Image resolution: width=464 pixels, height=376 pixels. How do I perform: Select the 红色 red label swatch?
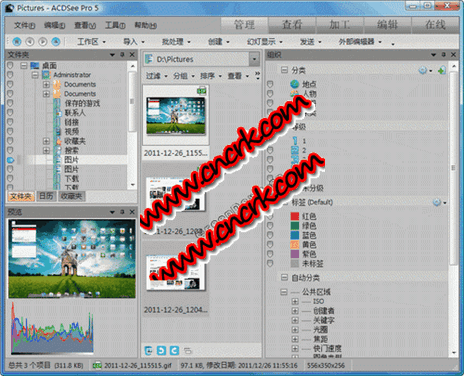coord(295,216)
